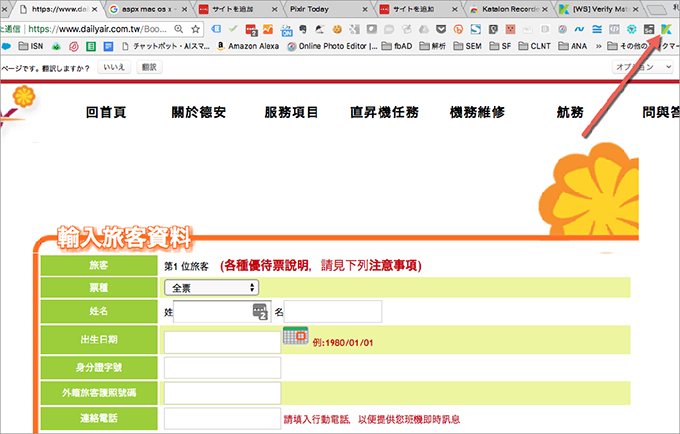Viewport: 680px width, 434px height.
Task: Click the Katalon Recorder extension icon
Action: (x=661, y=28)
